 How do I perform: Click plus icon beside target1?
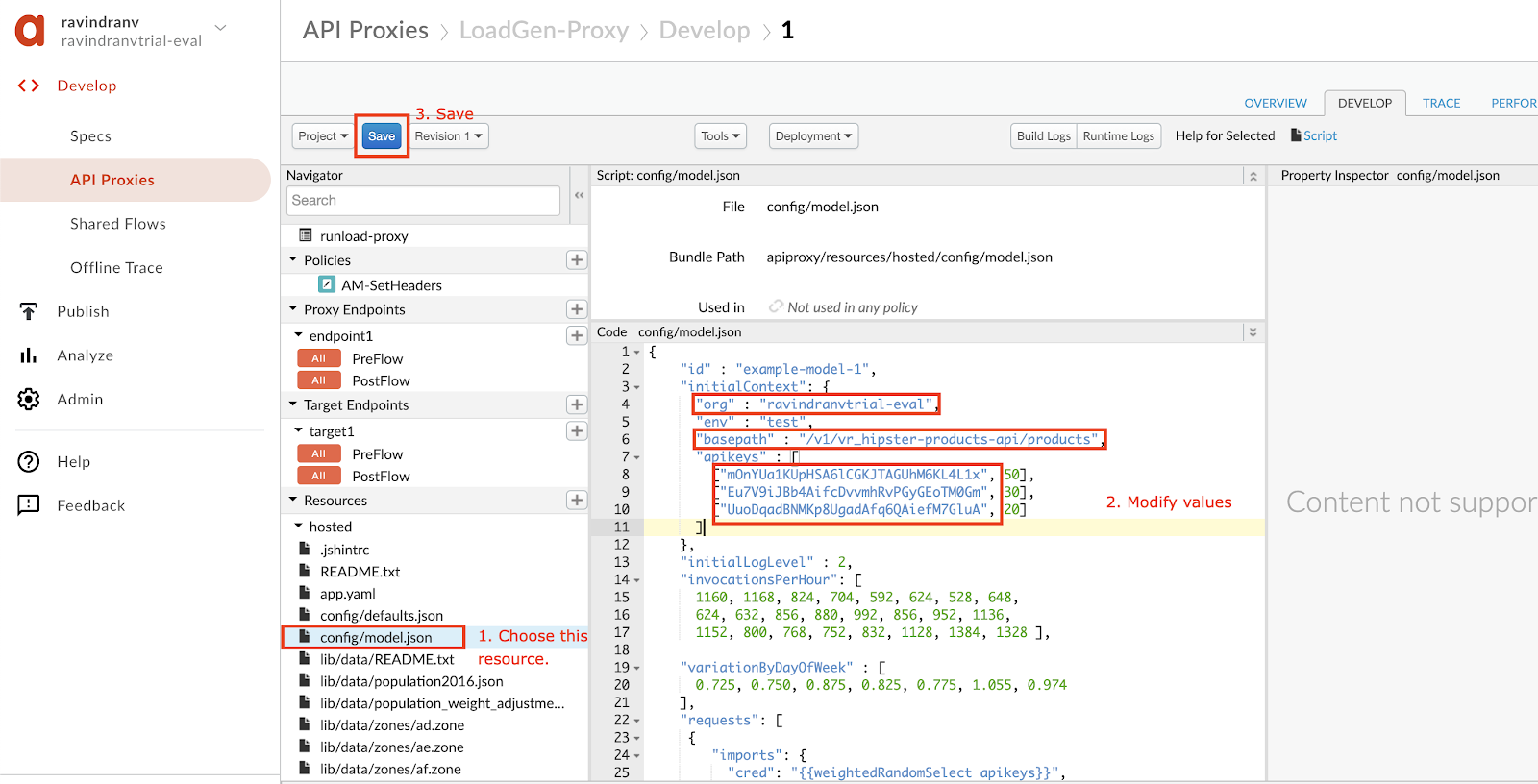(x=577, y=431)
